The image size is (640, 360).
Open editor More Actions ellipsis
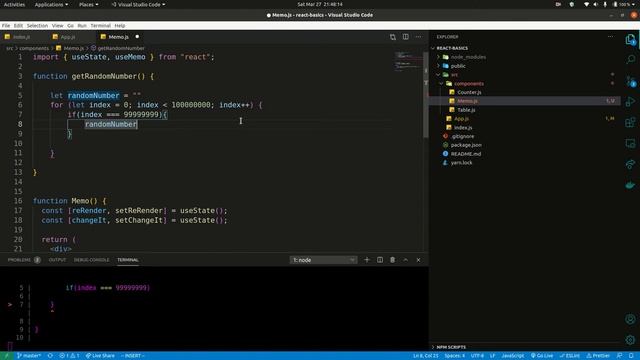click(418, 37)
